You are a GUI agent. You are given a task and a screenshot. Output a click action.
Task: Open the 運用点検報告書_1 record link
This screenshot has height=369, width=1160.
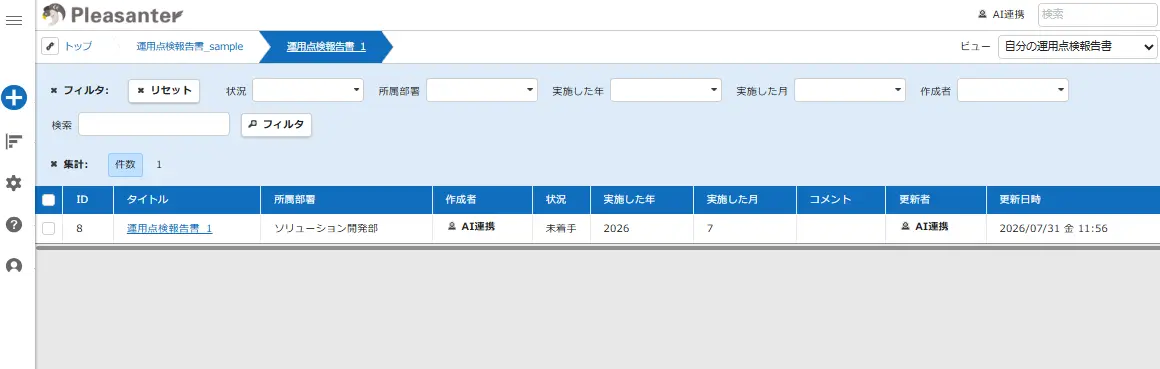pos(169,228)
